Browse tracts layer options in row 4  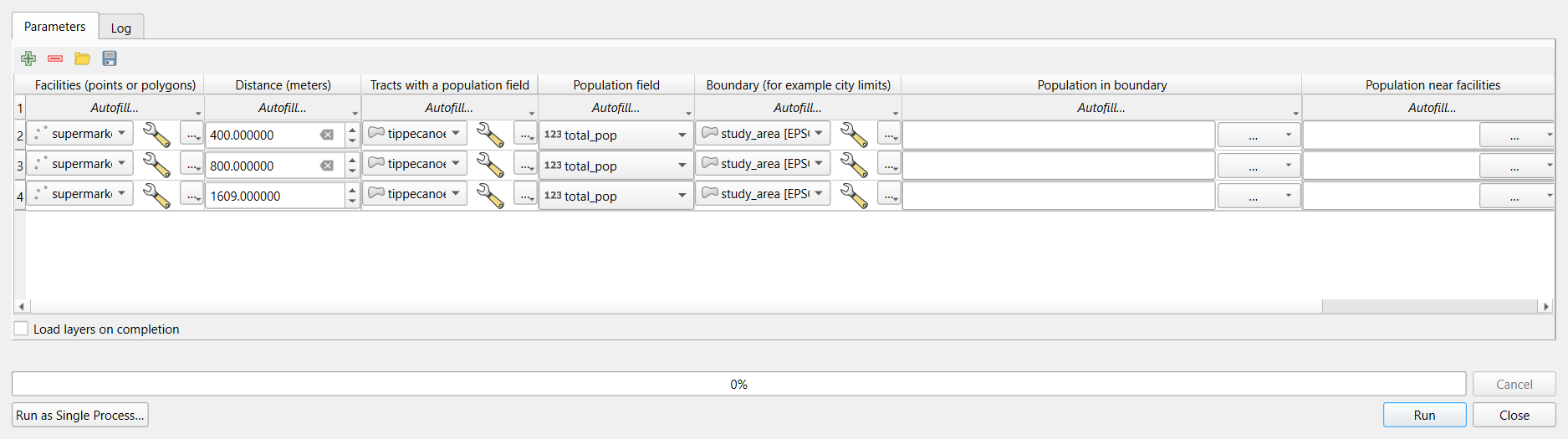(x=526, y=195)
